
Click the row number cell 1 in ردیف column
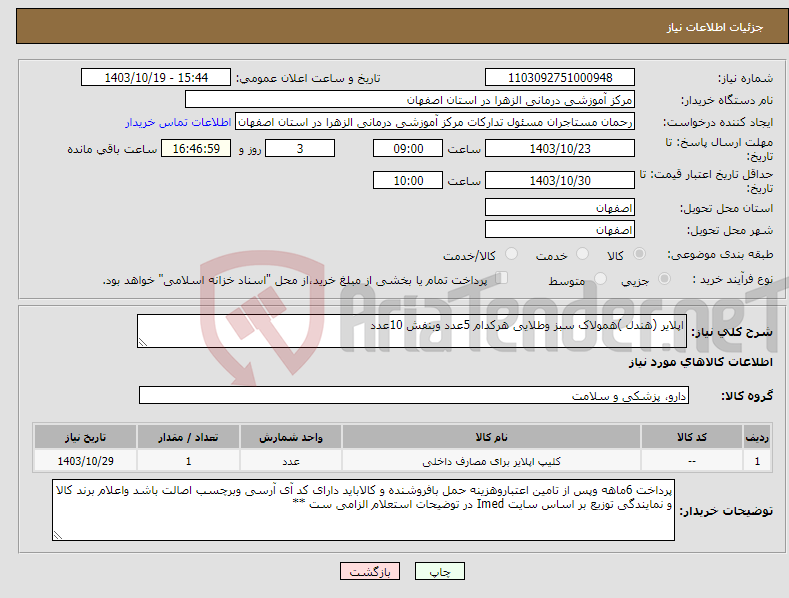tap(757, 461)
